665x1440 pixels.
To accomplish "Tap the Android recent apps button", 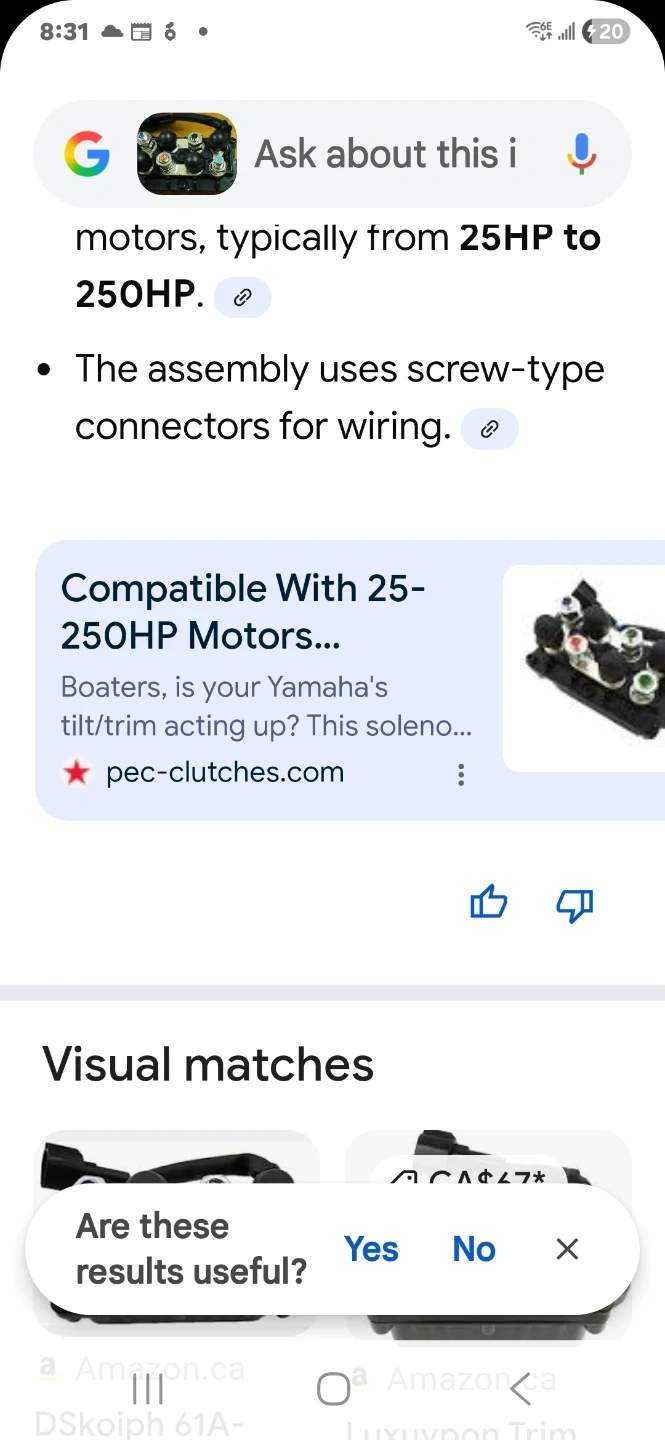I will (x=148, y=1388).
